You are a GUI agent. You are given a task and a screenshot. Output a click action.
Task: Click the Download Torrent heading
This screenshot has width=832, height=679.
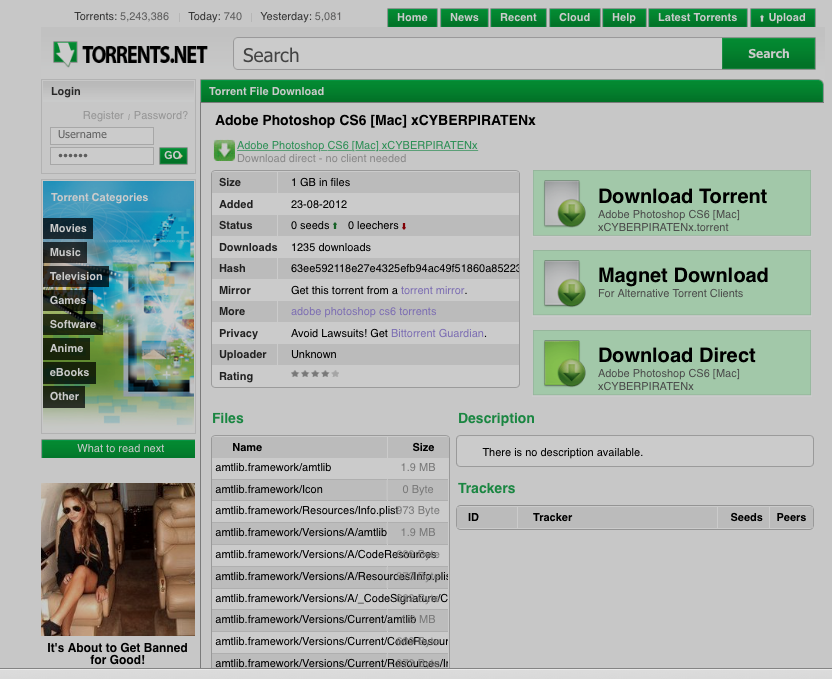coord(682,196)
